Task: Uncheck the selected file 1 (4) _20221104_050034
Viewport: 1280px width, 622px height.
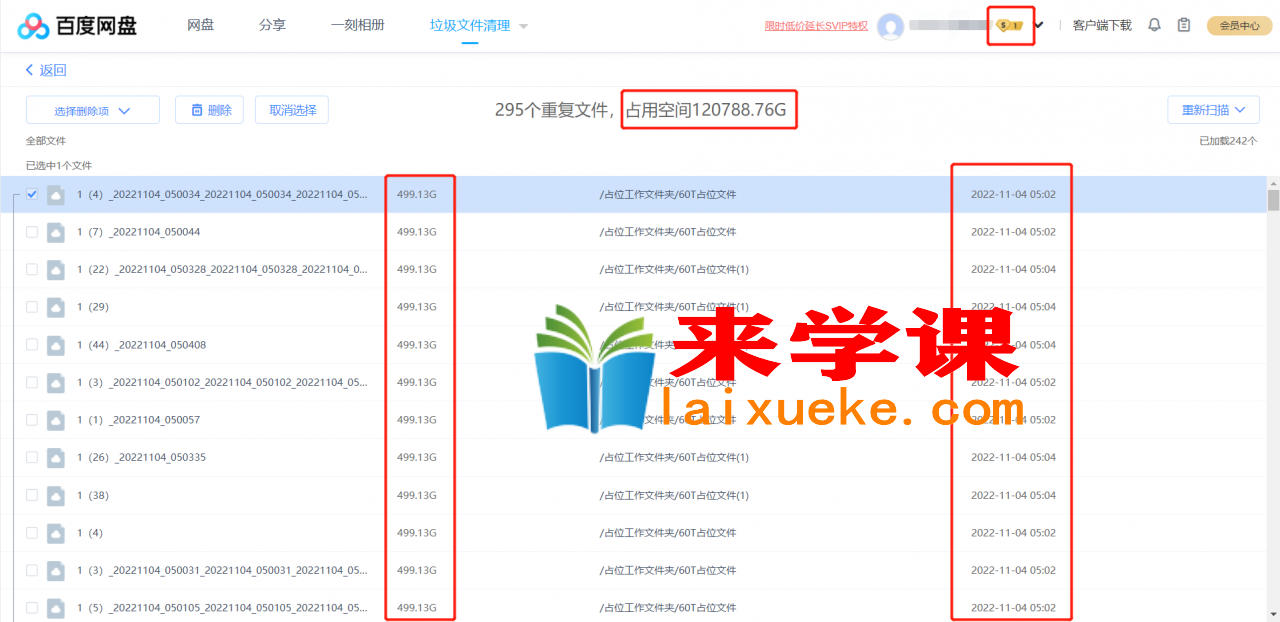Action: click(32, 194)
